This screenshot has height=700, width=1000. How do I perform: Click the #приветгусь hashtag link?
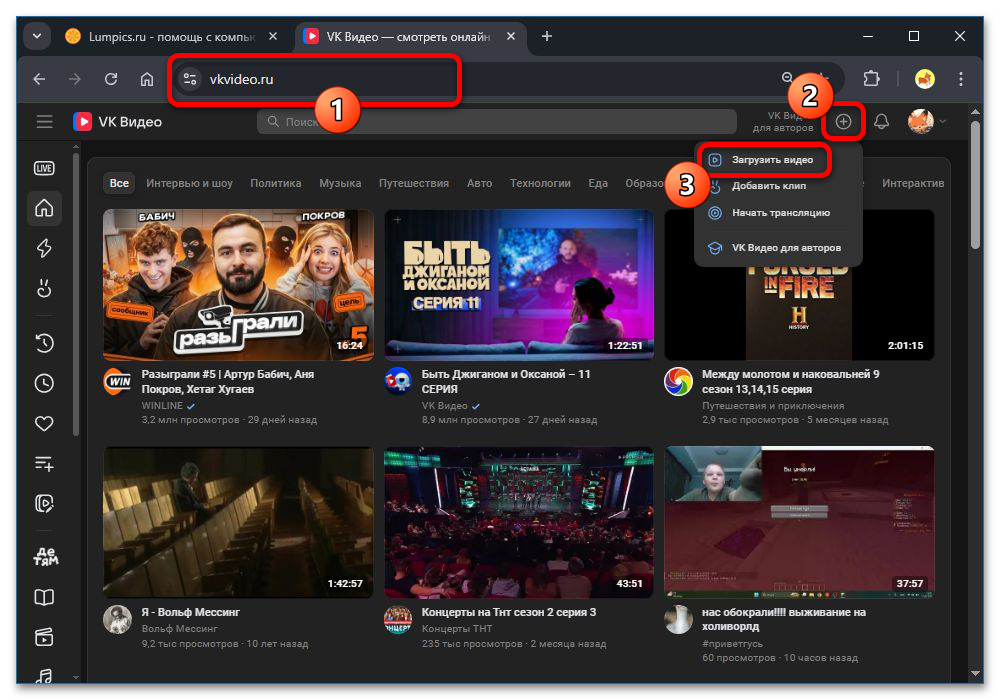coord(732,644)
